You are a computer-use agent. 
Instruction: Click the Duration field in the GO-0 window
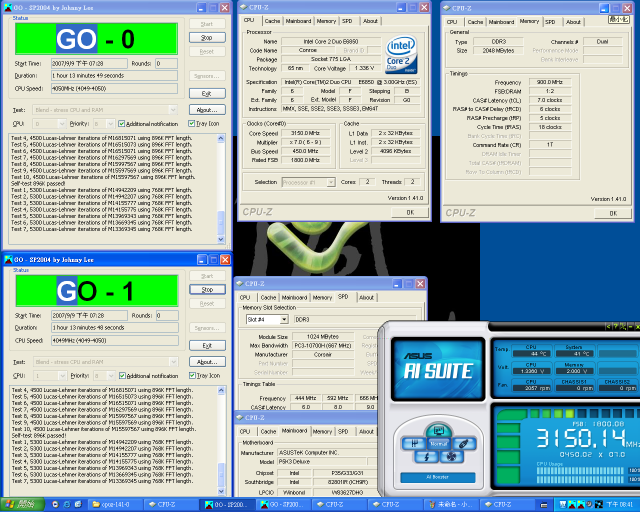tap(114, 76)
